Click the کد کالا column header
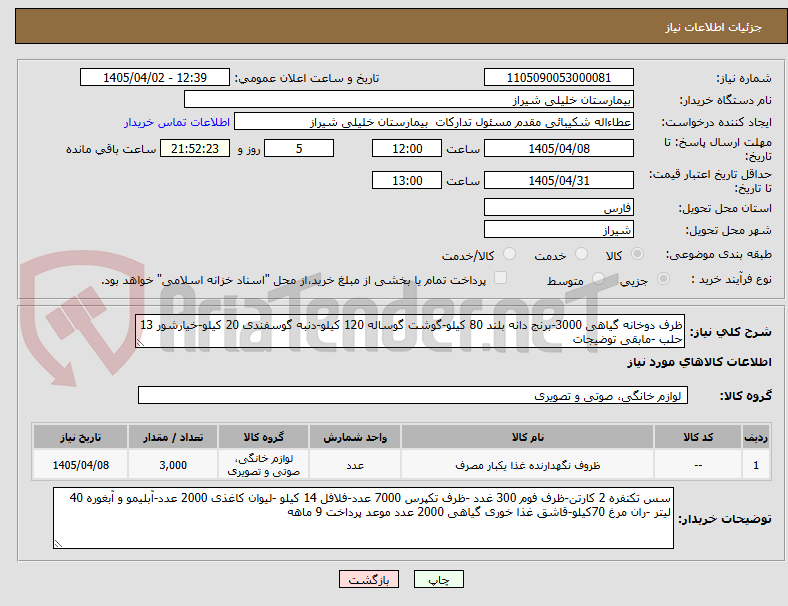Viewport: 788px width, 606px height. (x=698, y=437)
